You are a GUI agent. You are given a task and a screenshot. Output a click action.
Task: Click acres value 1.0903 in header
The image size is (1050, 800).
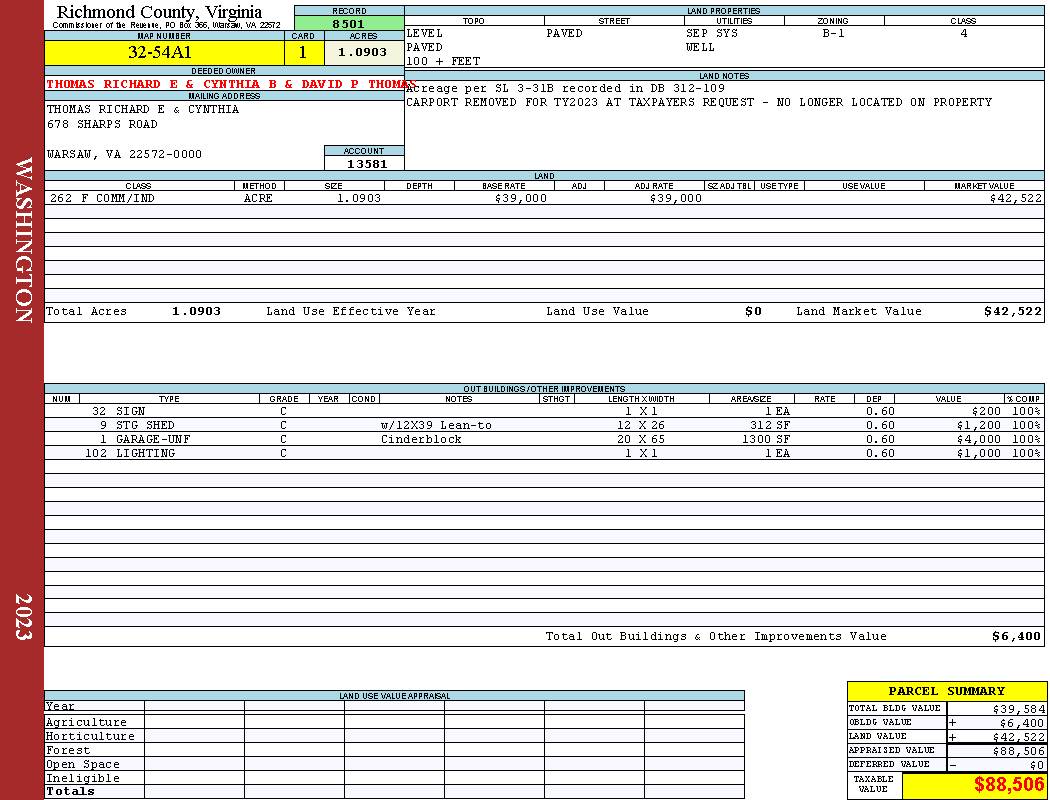362,52
